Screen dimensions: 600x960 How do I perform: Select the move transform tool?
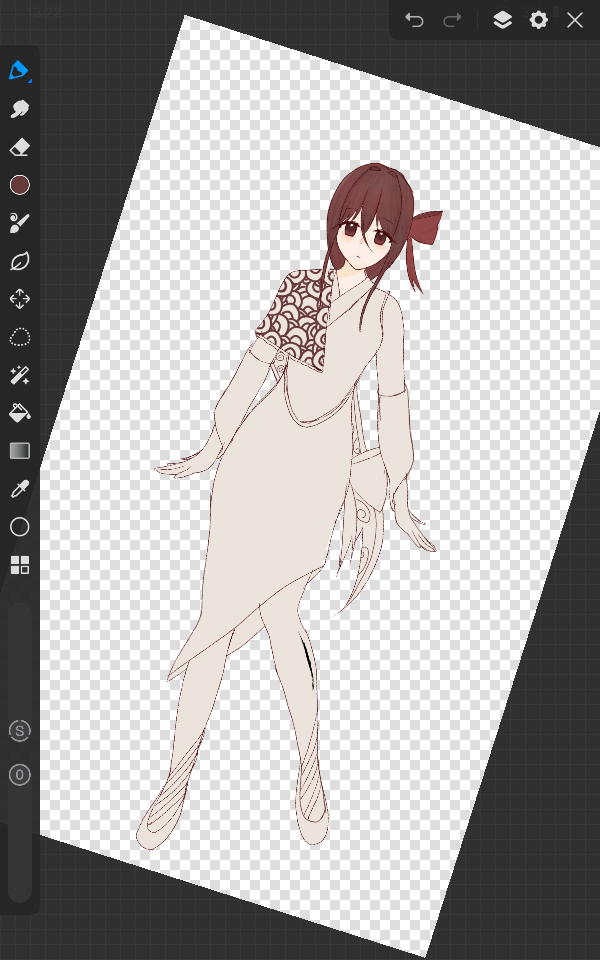coord(19,299)
